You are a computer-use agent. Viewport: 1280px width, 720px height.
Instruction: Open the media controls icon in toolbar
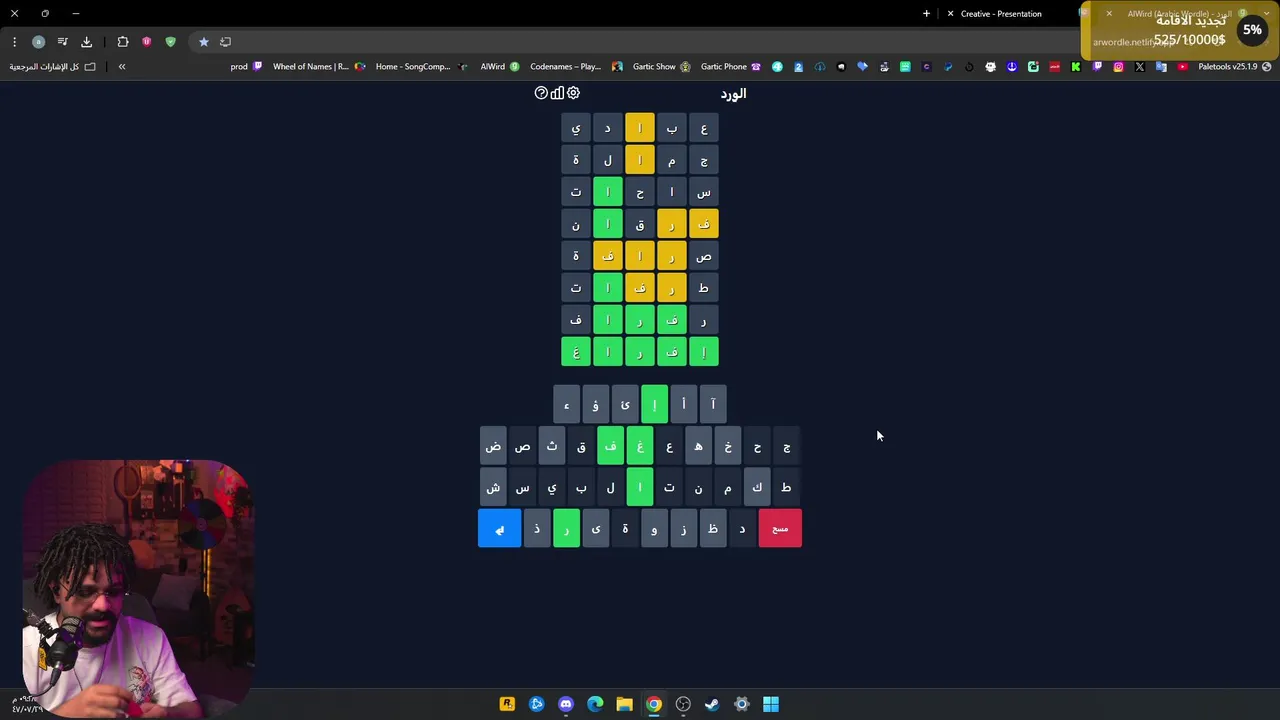point(62,42)
